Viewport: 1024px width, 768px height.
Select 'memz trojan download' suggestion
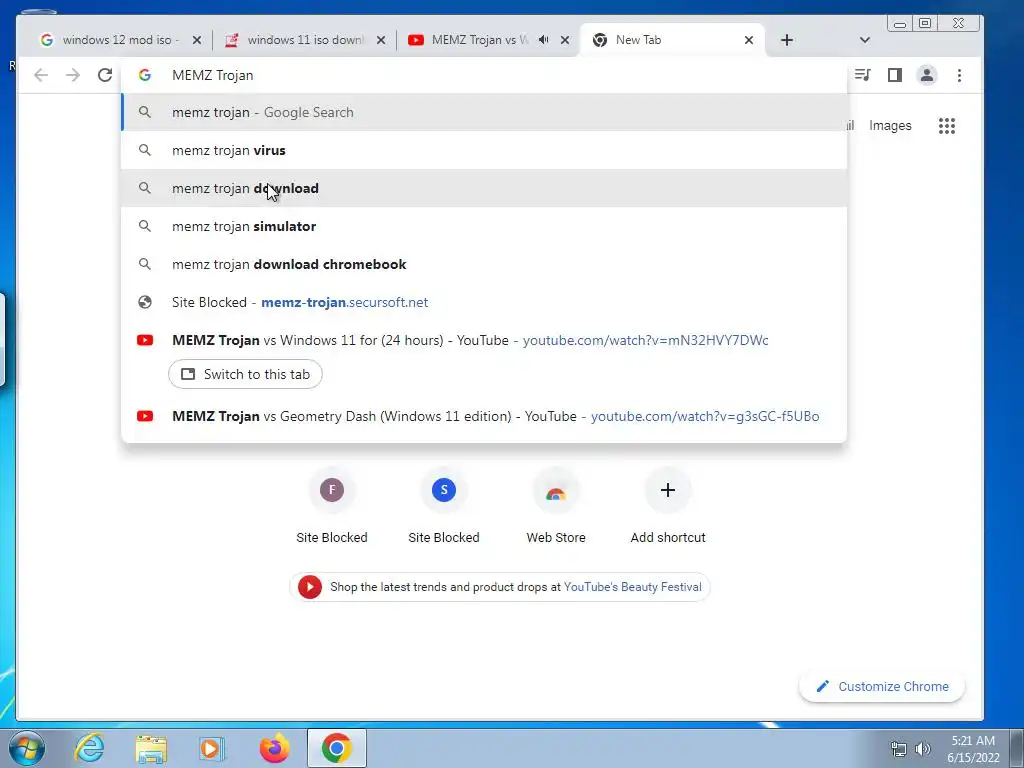tap(484, 188)
